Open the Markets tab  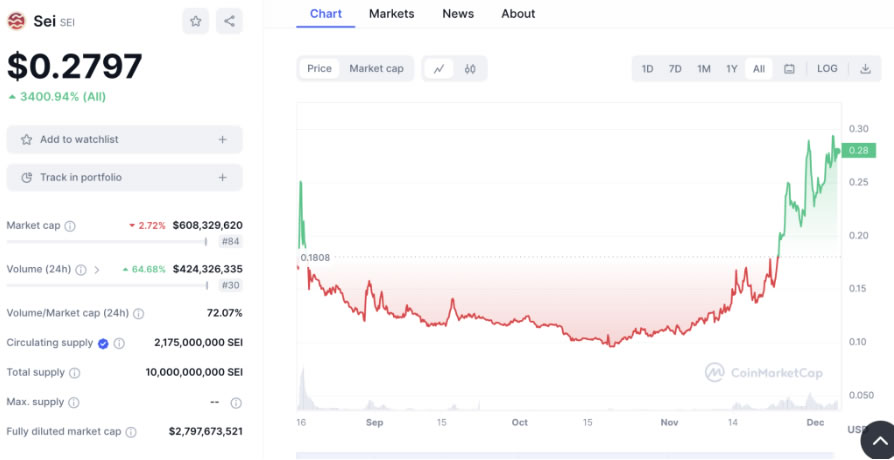tap(392, 14)
